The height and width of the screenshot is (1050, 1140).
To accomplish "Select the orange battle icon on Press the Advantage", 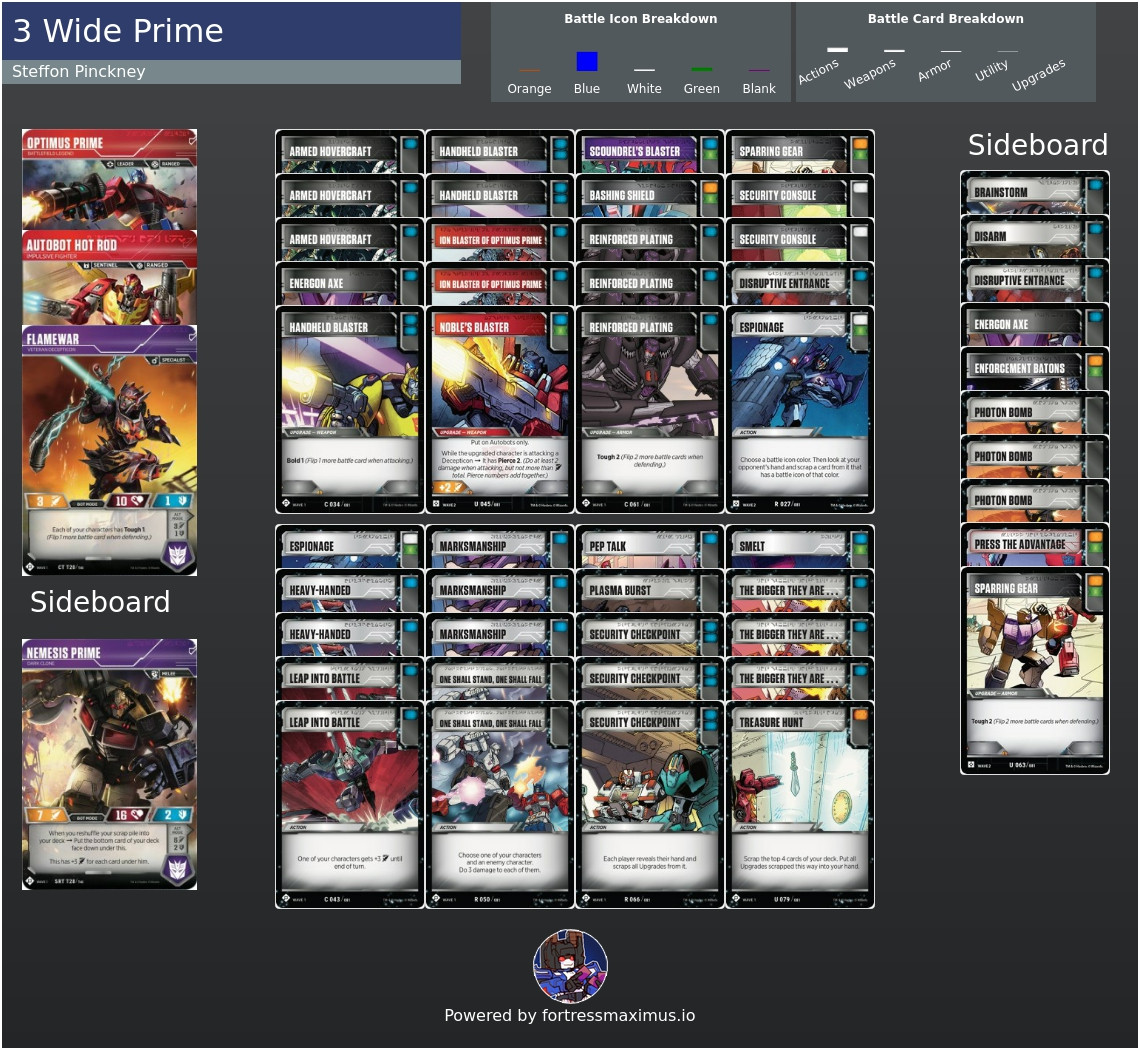I will (1095, 537).
